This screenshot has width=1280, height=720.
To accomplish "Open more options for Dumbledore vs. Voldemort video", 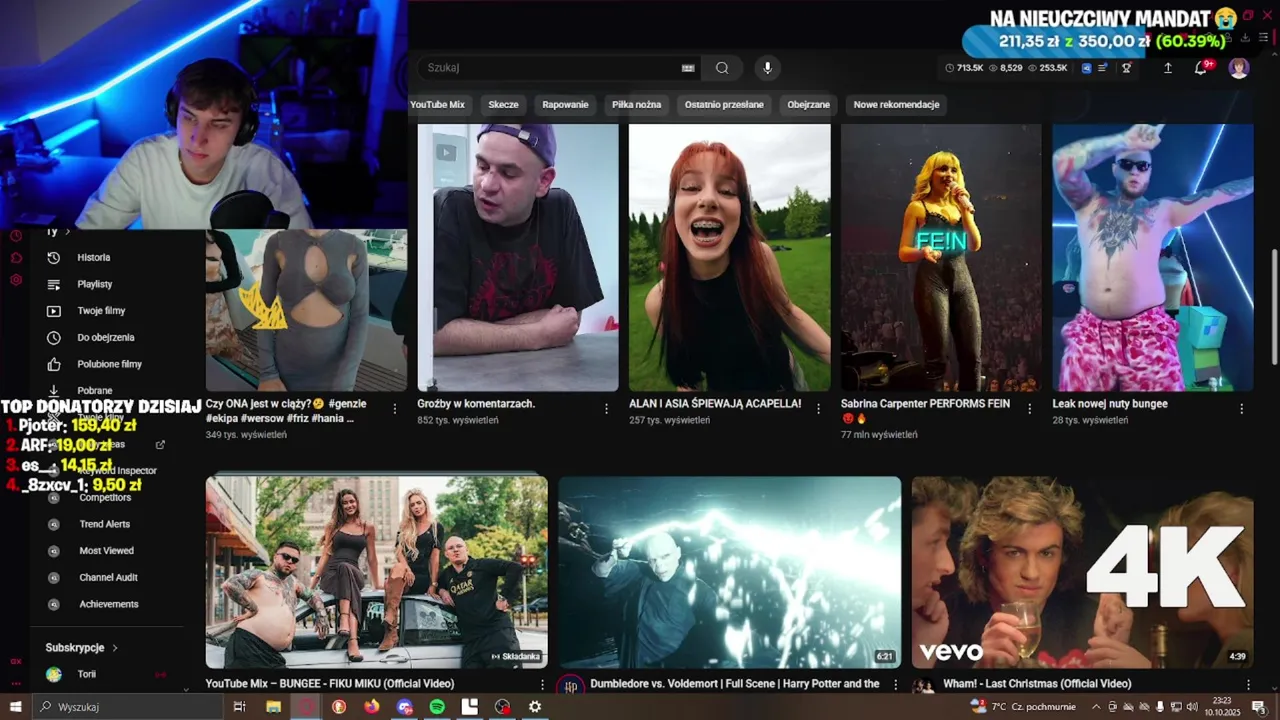I will pos(895,685).
